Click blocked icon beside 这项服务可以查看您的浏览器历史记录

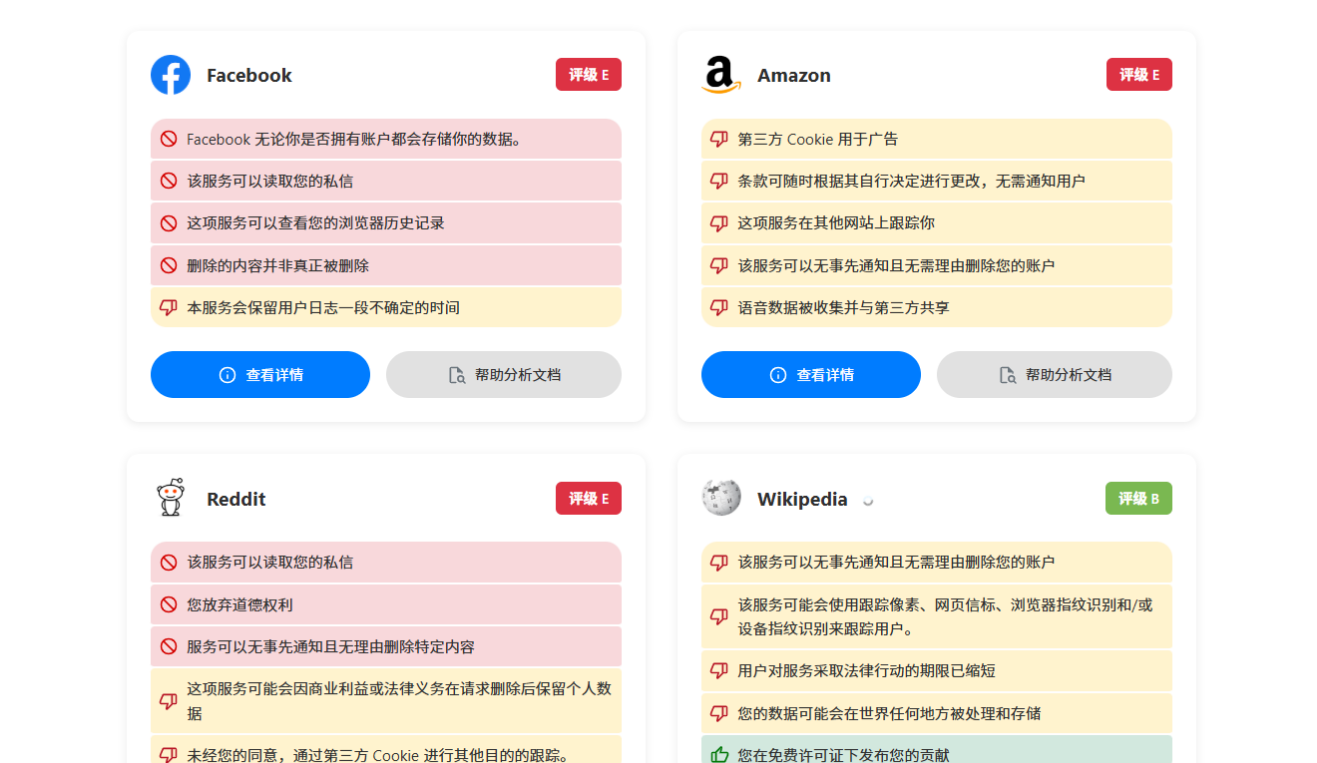pos(169,224)
